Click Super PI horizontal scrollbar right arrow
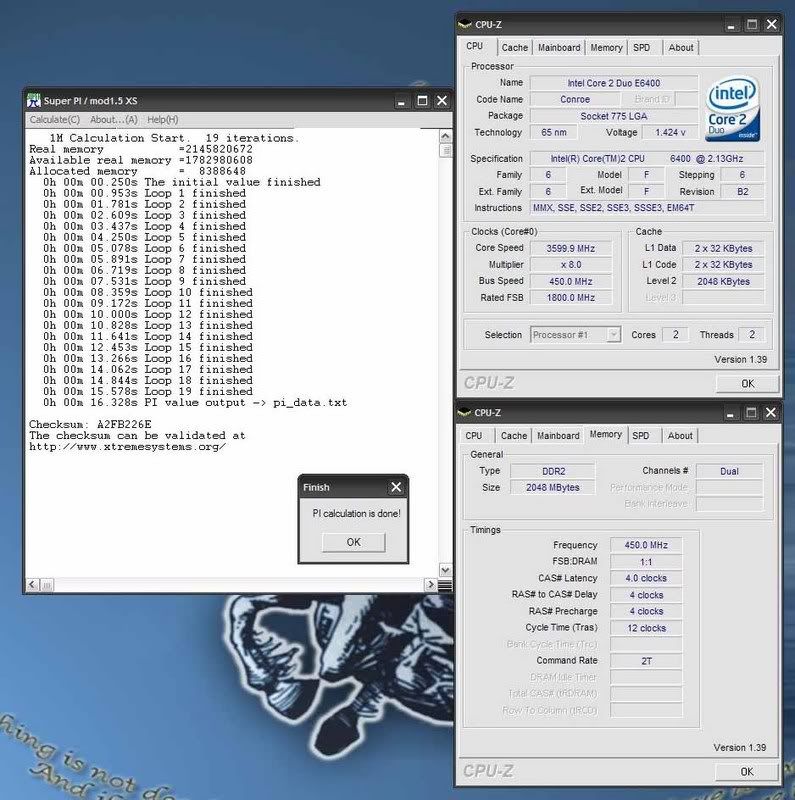Viewport: 795px width, 800px height. point(430,584)
